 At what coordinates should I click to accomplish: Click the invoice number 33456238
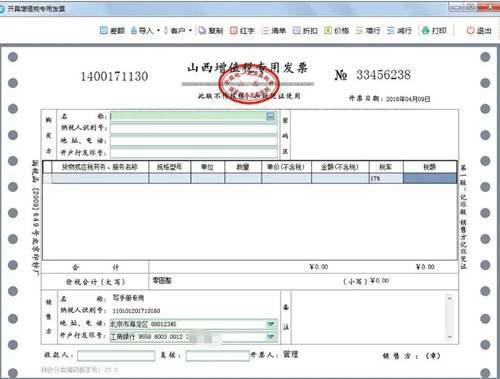[383, 75]
